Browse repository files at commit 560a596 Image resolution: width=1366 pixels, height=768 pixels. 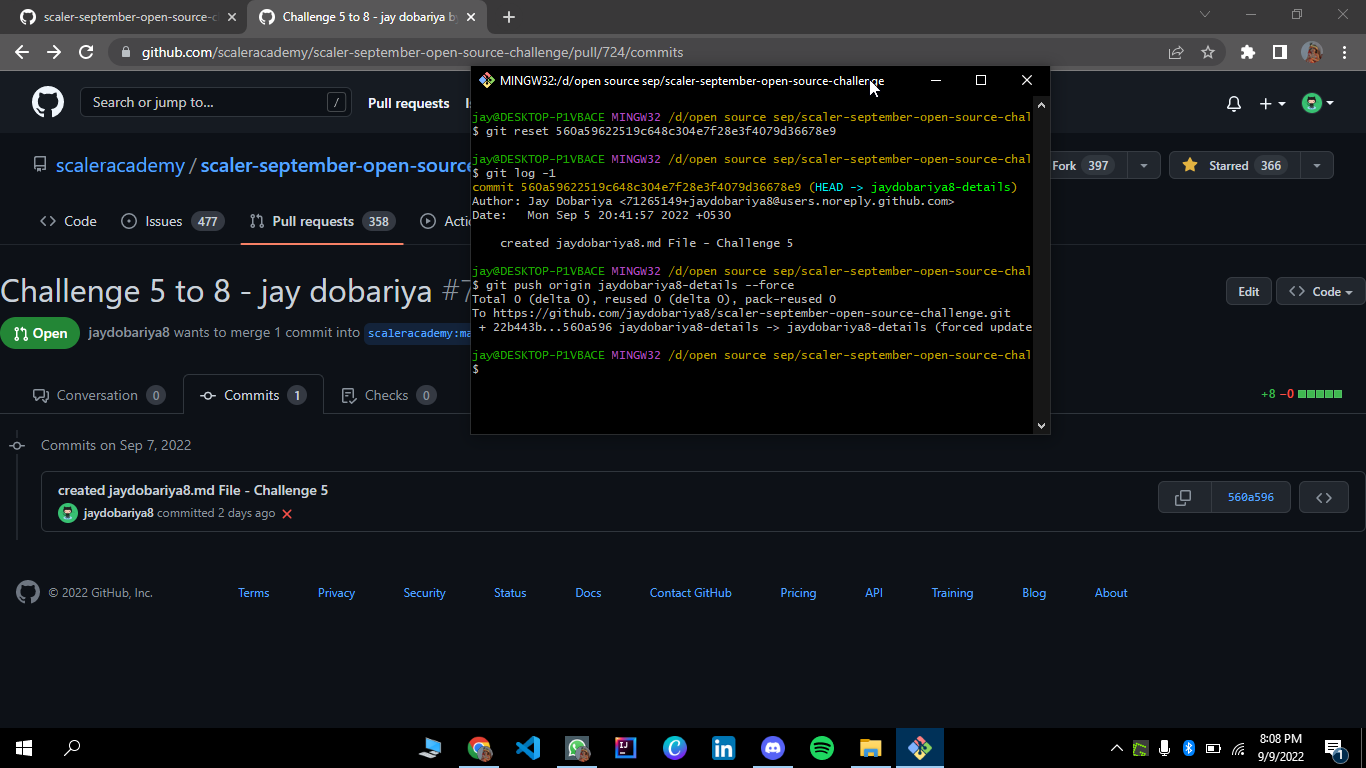click(x=1323, y=497)
